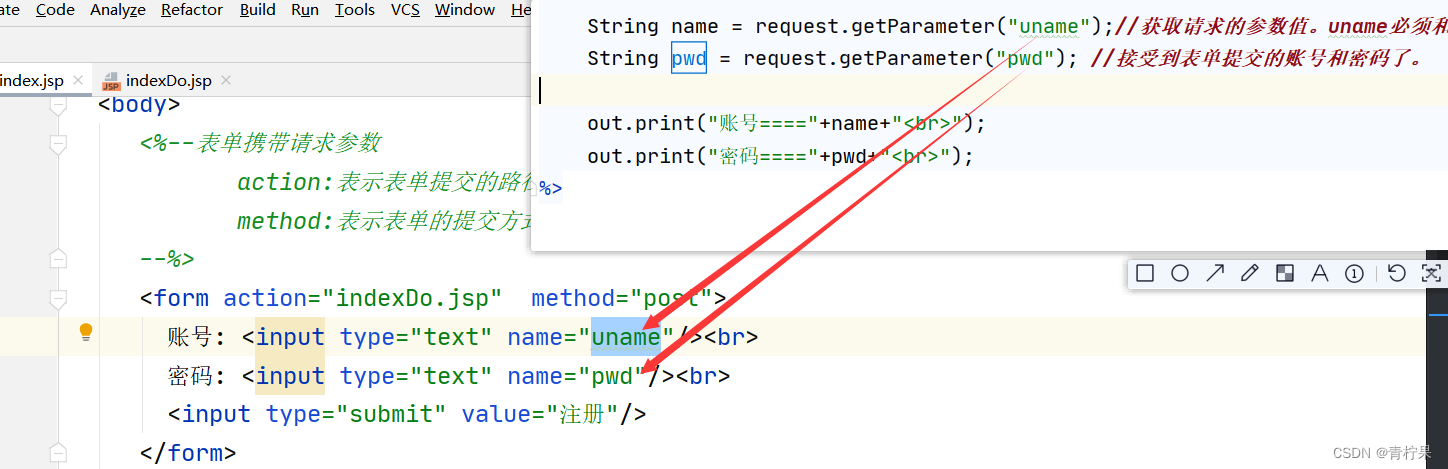The image size is (1448, 469).
Task: Click the 接受到表单提交 comment in popup
Action: pos(1257,58)
